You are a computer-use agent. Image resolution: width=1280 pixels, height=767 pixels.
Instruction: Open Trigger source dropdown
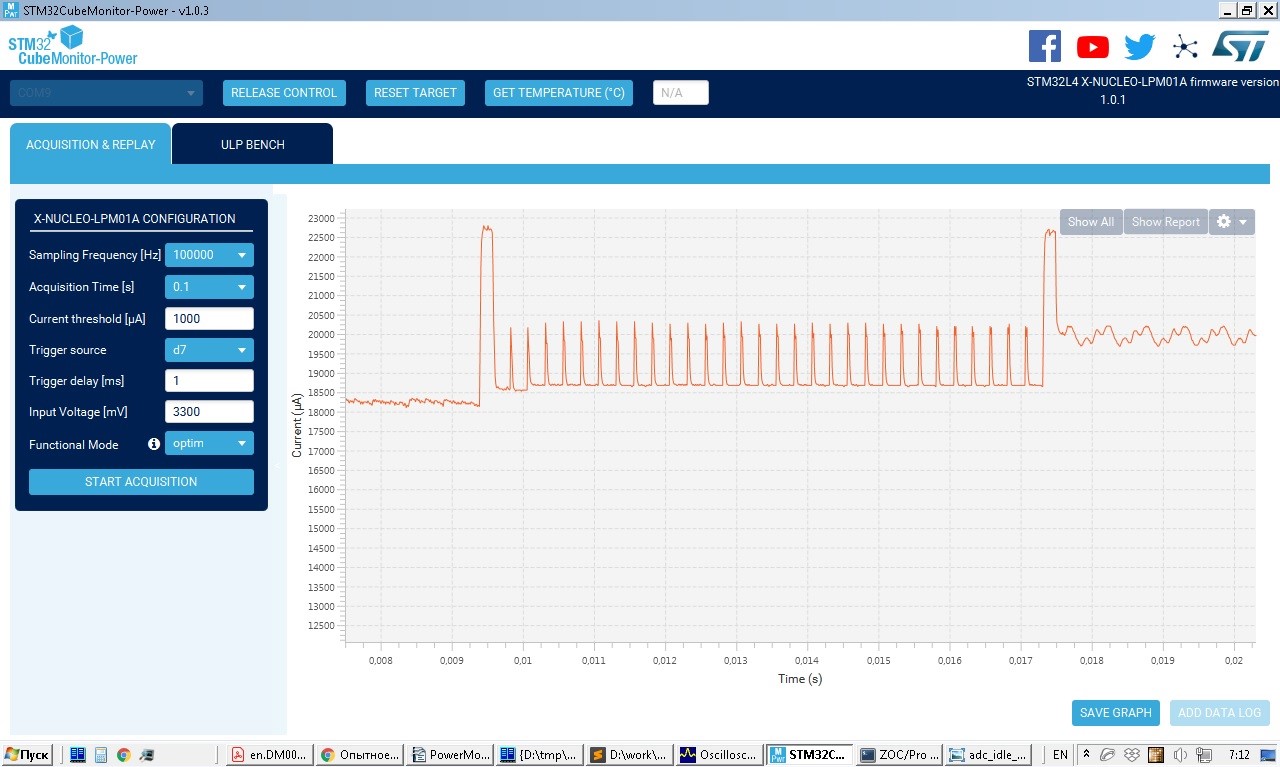[x=209, y=350]
